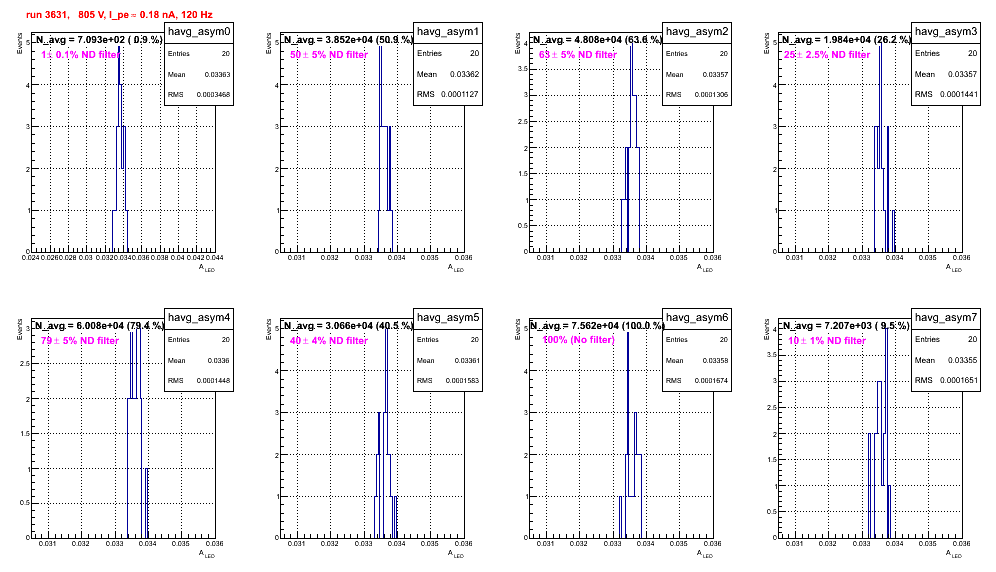
Task: Click the Mean value 0.03361
Action: pyautogui.click(x=466, y=360)
